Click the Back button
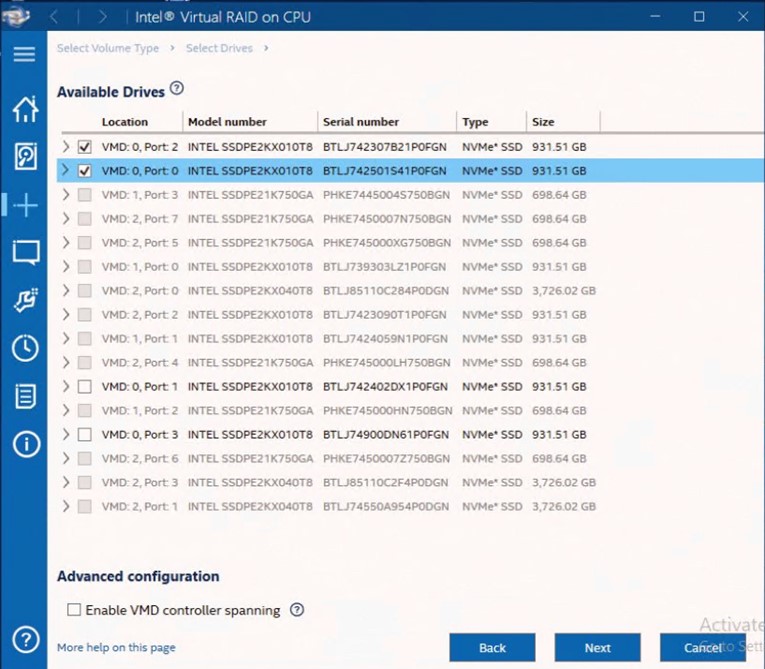The image size is (765, 669). (x=492, y=648)
